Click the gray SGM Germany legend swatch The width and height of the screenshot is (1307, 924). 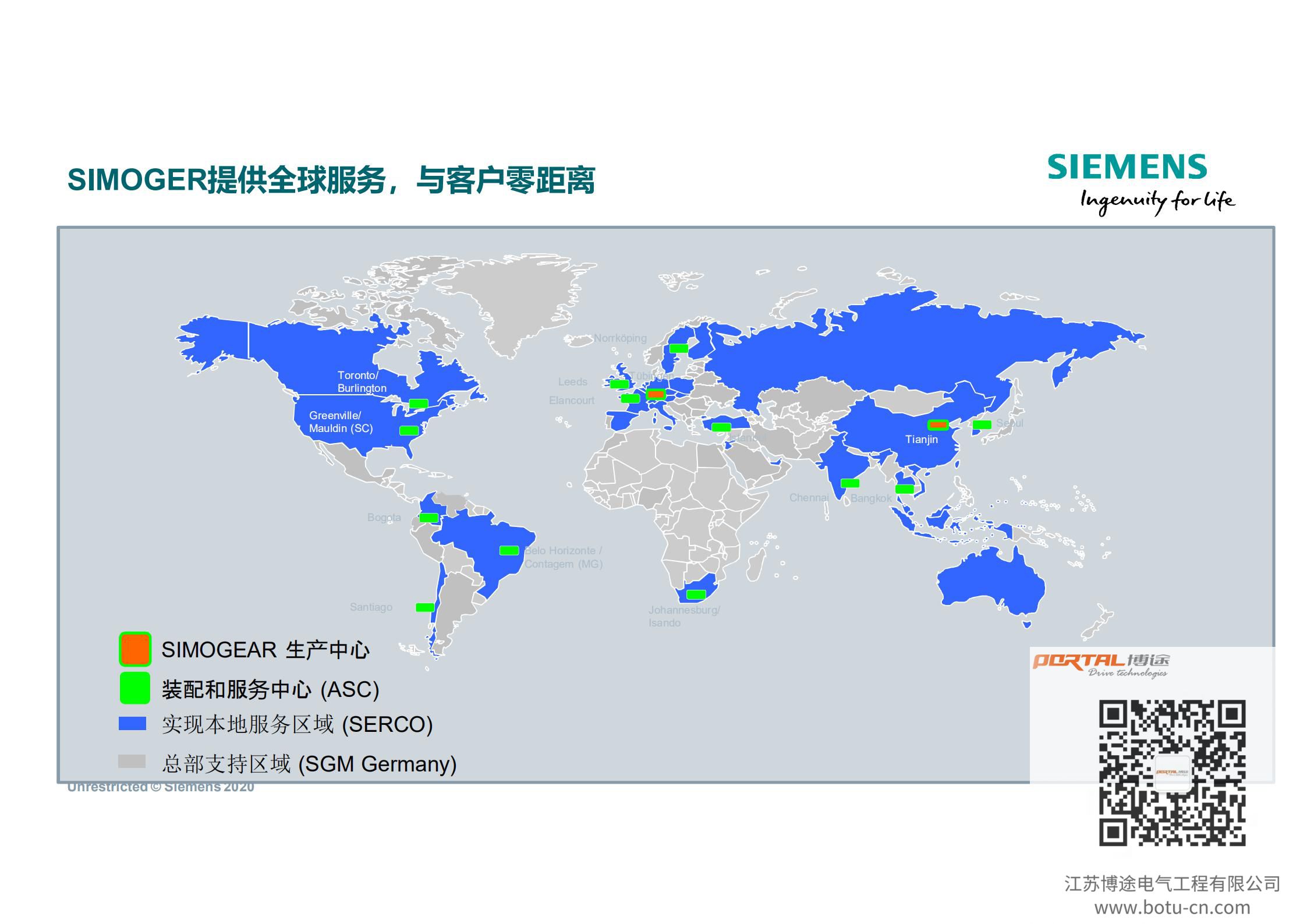coord(132,761)
